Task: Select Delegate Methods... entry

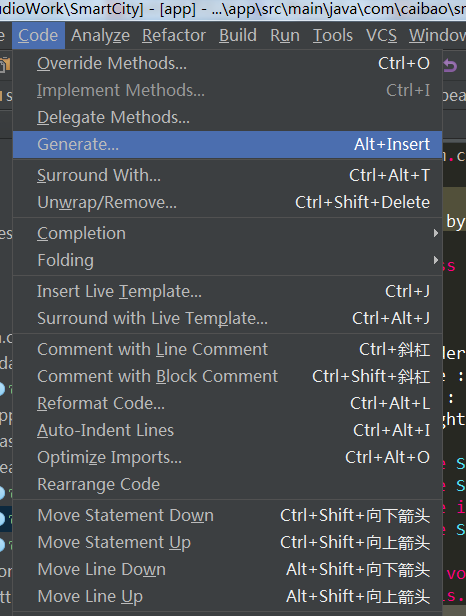Action: coord(227,117)
